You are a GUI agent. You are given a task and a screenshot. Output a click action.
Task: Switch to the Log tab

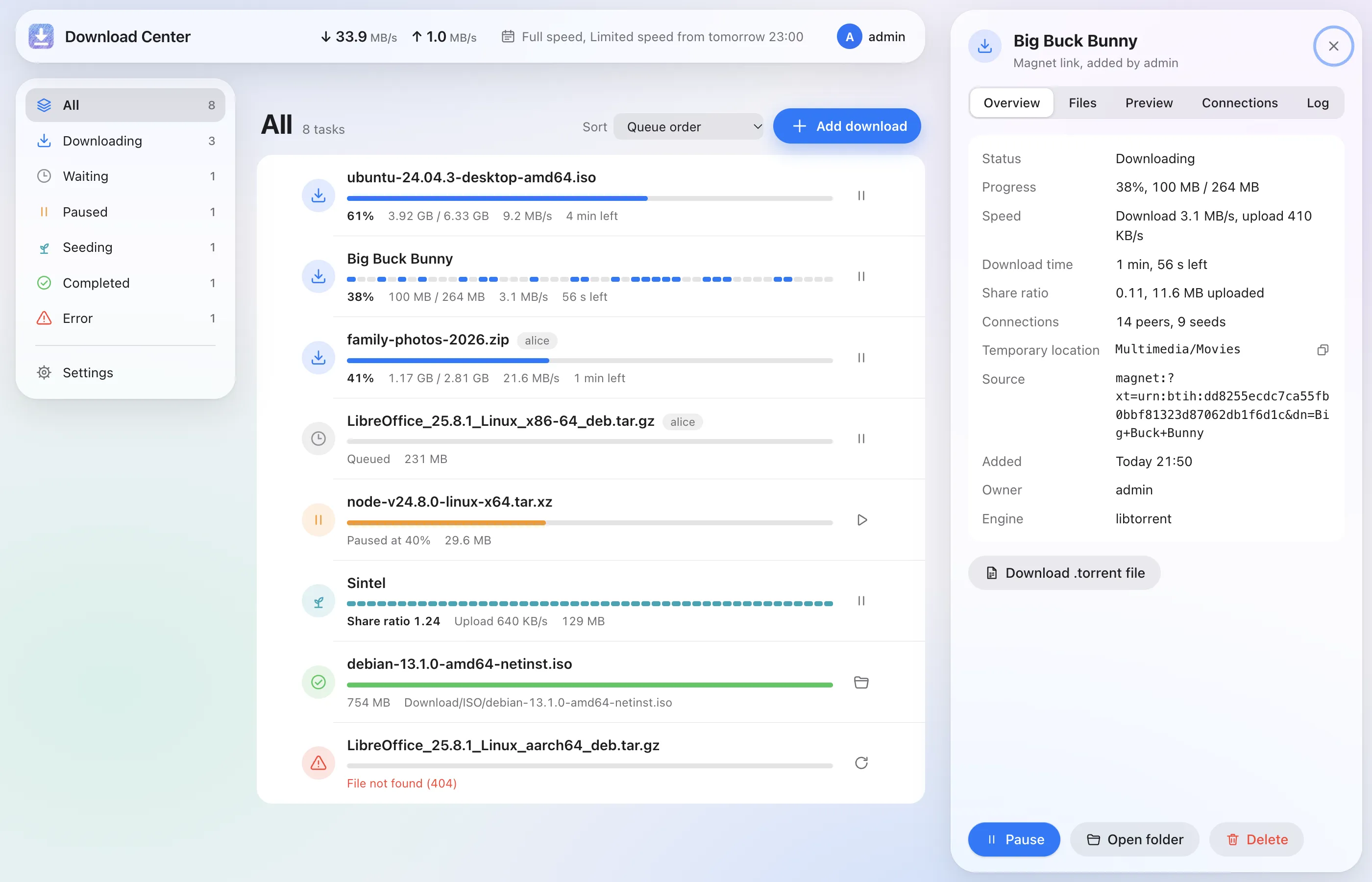[1317, 102]
